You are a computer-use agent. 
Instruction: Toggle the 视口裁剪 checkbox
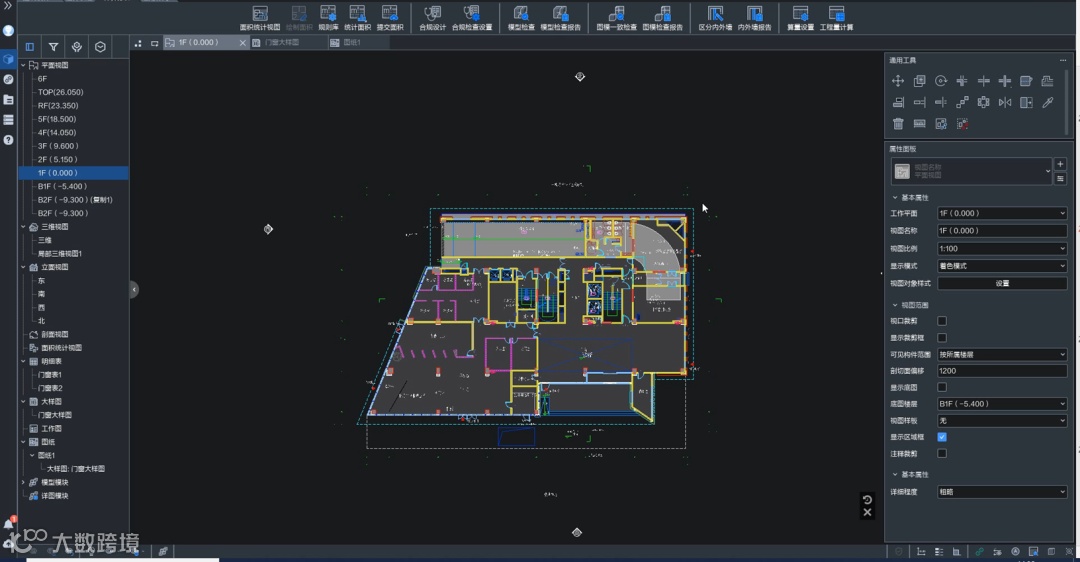click(x=942, y=321)
